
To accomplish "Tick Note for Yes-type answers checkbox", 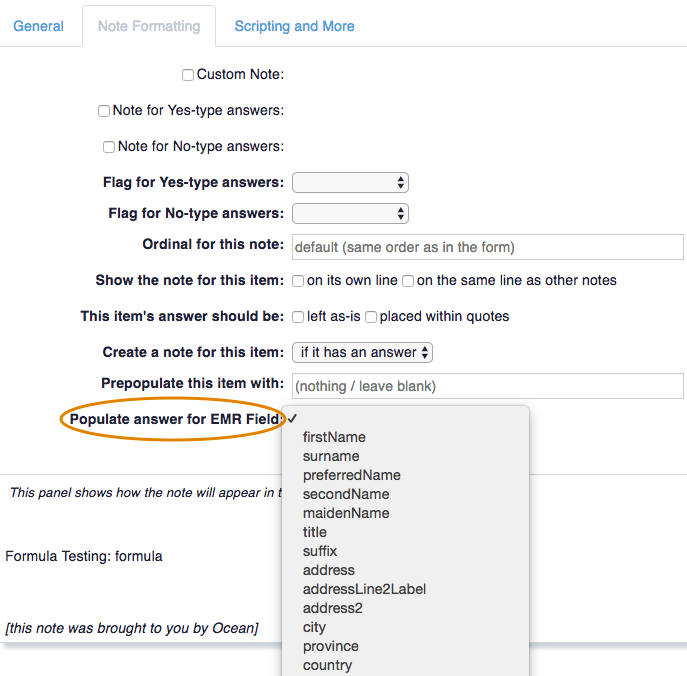I will pos(104,111).
